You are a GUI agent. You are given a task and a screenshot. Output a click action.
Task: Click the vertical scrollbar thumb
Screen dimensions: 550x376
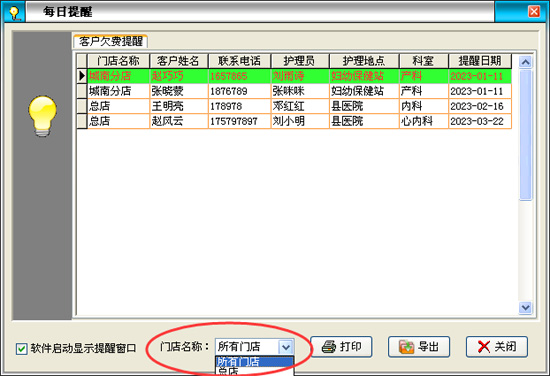525,135
